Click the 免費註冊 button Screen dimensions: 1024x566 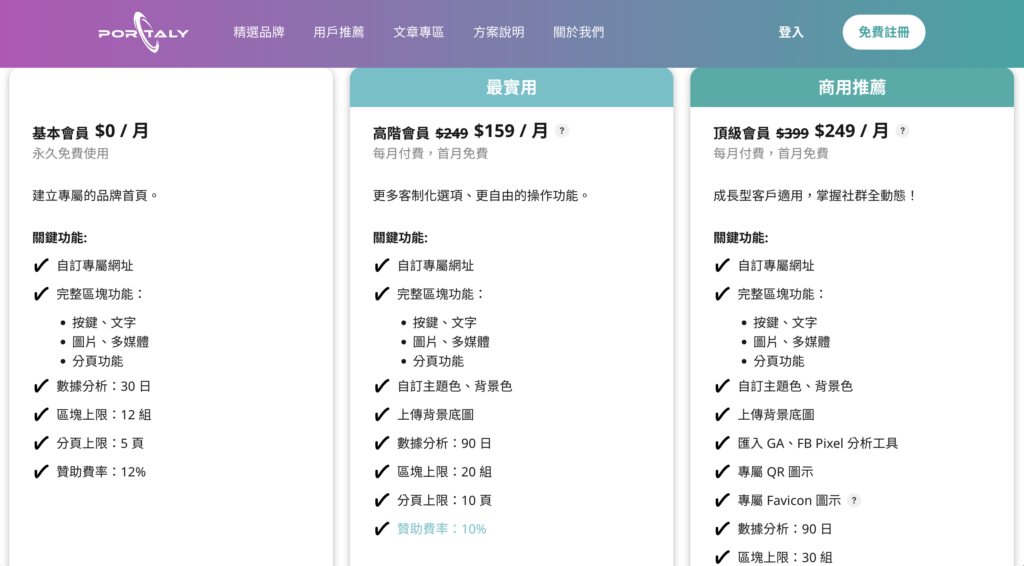[884, 32]
